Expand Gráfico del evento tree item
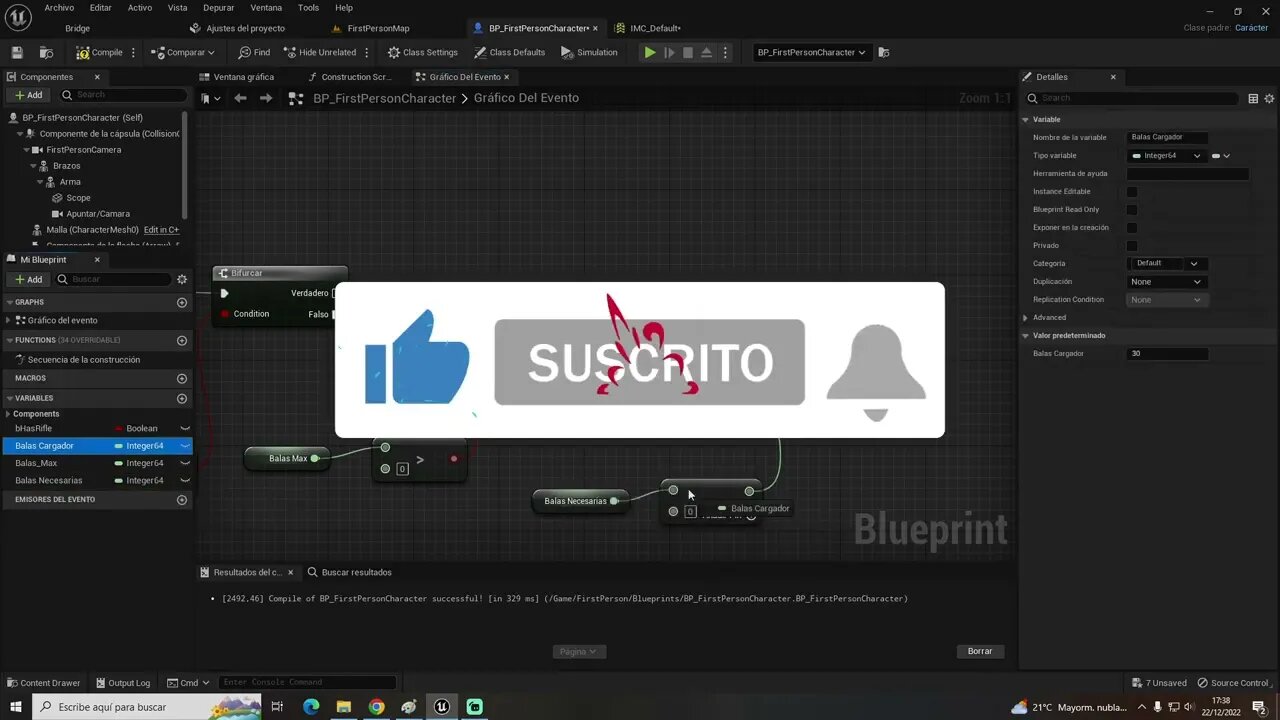The image size is (1280, 720). tap(9, 320)
